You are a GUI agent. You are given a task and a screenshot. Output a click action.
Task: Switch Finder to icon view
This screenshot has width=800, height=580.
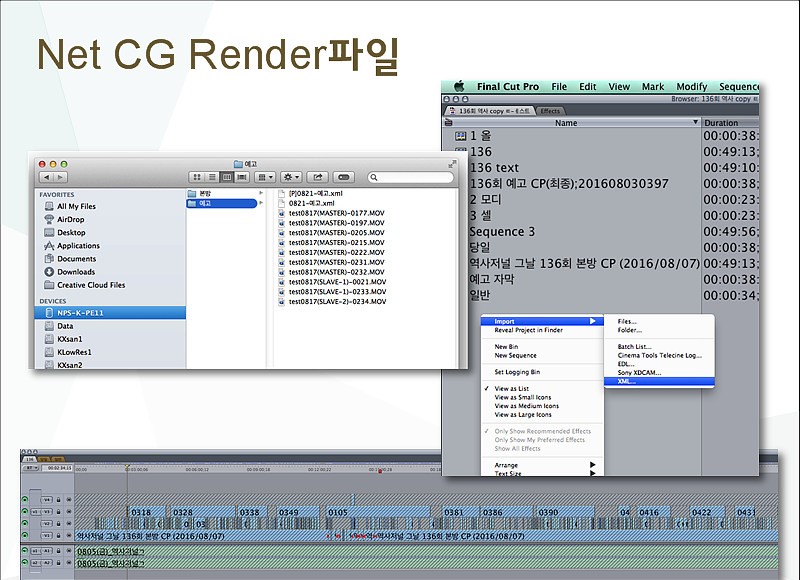(197, 177)
